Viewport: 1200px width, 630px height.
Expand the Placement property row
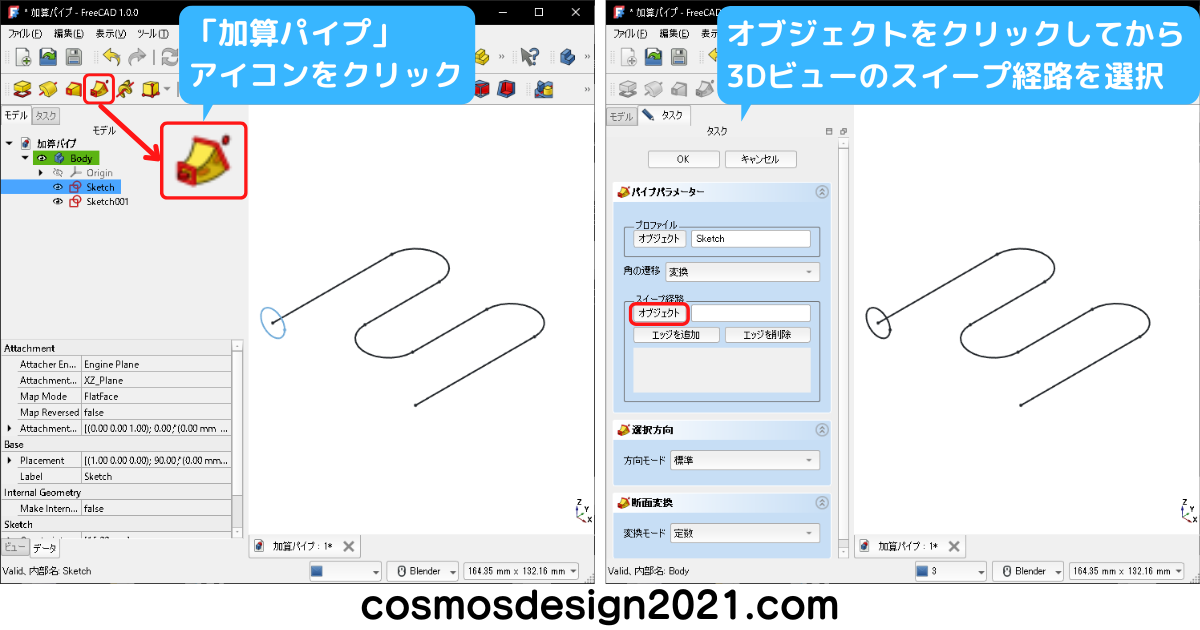pos(10,460)
